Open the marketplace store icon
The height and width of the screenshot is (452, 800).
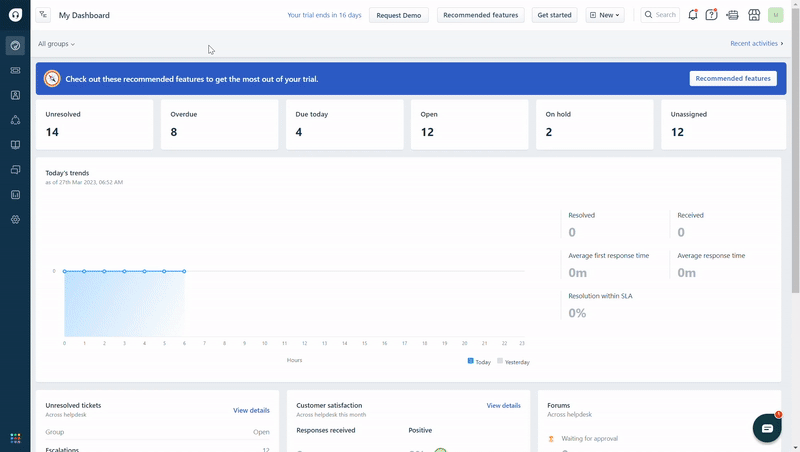pyautogui.click(x=754, y=15)
